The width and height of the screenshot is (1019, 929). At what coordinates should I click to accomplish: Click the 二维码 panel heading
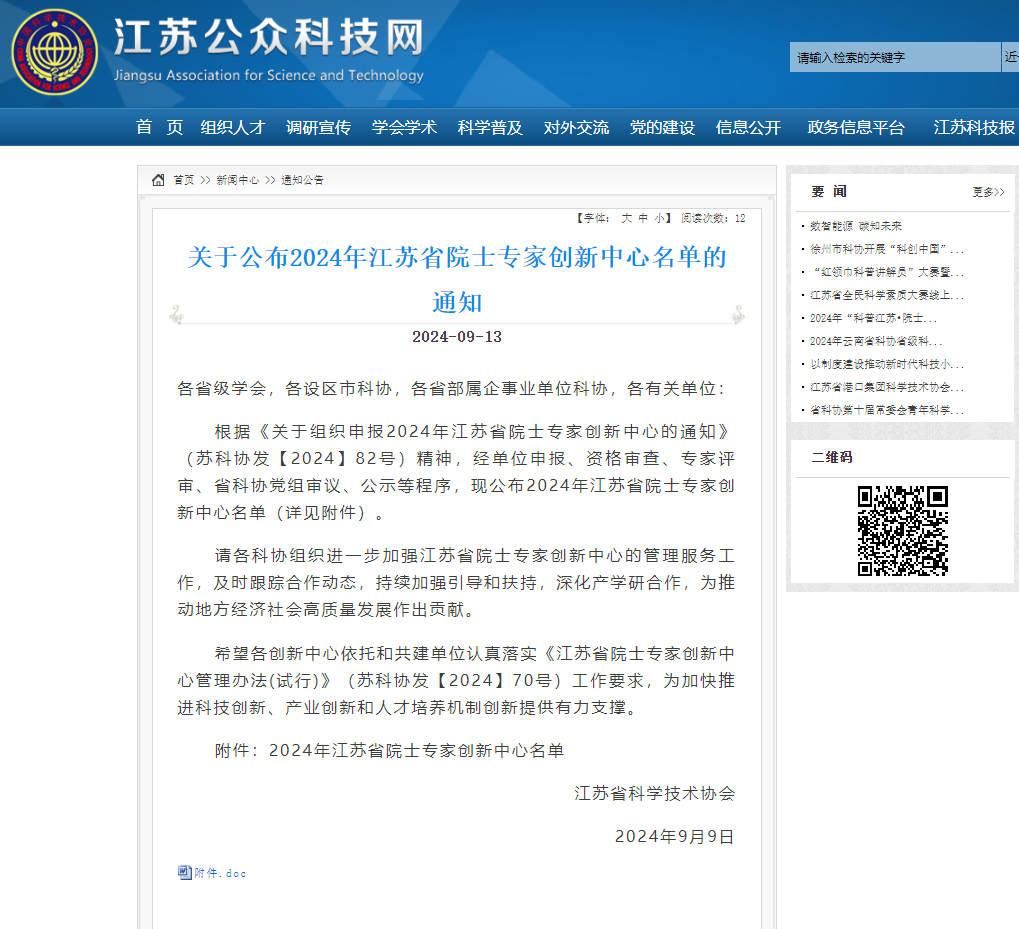(832, 457)
